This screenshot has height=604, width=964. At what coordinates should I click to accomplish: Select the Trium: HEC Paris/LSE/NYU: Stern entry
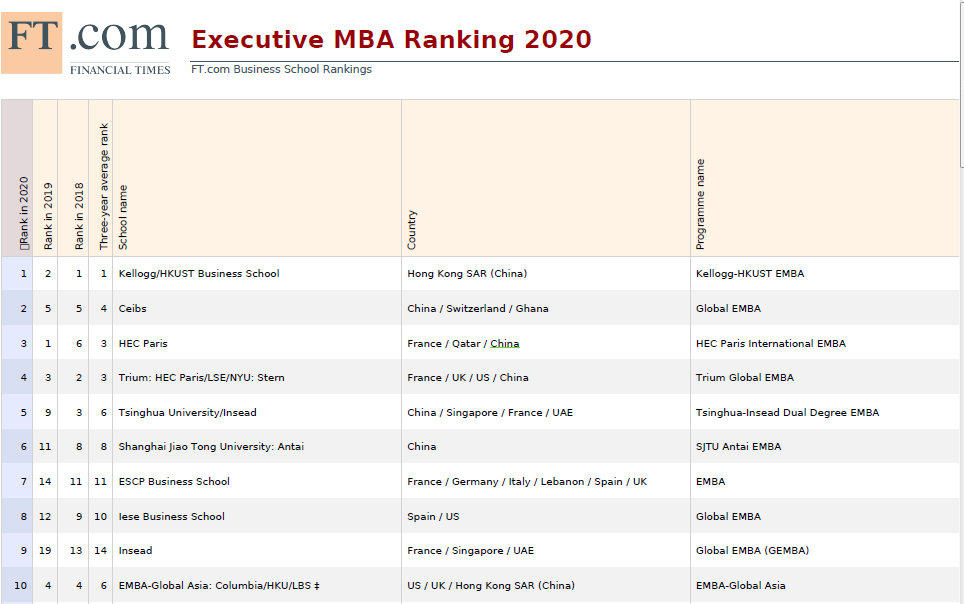(201, 377)
